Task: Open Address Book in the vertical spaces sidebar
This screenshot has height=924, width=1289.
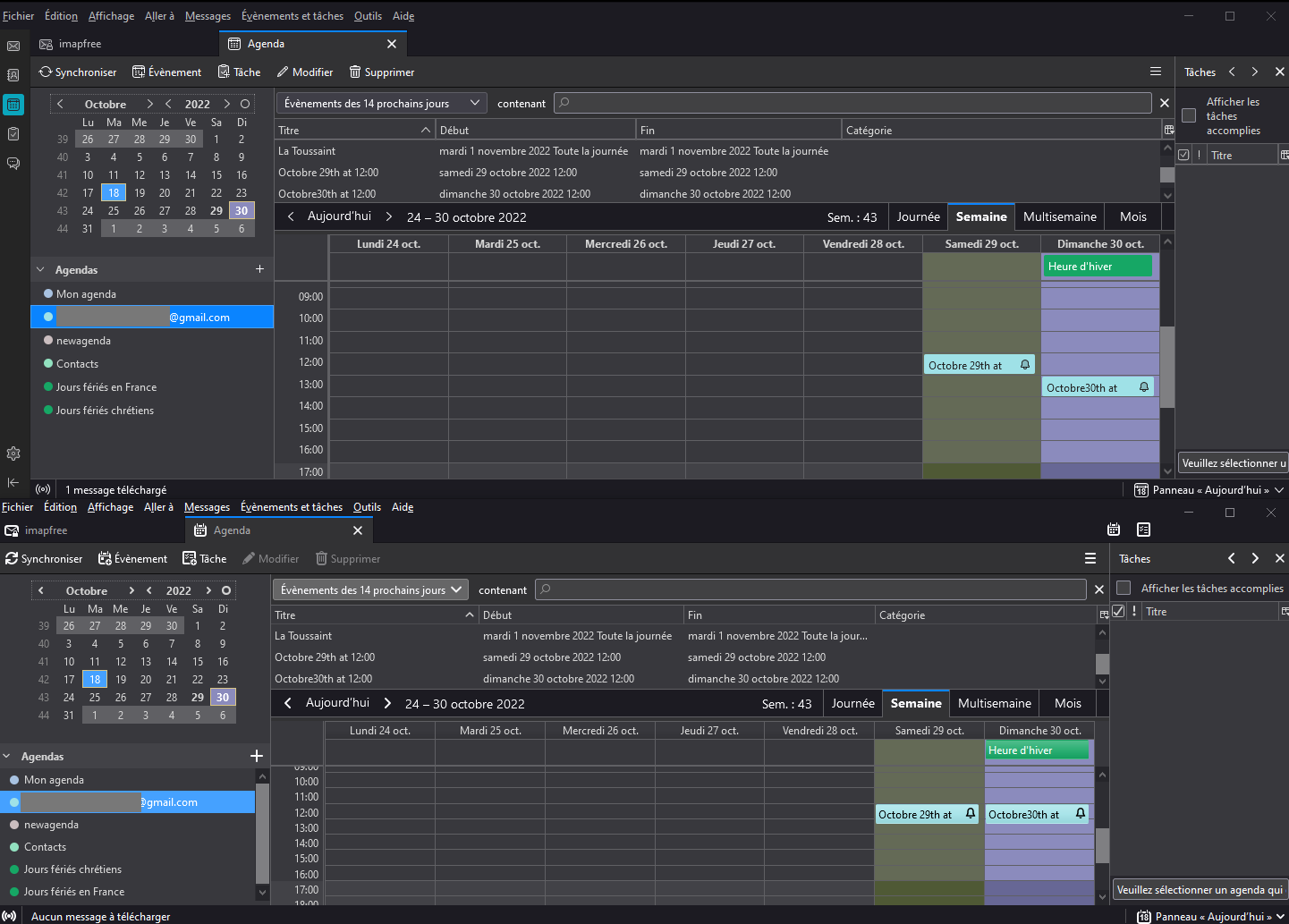Action: pos(13,75)
